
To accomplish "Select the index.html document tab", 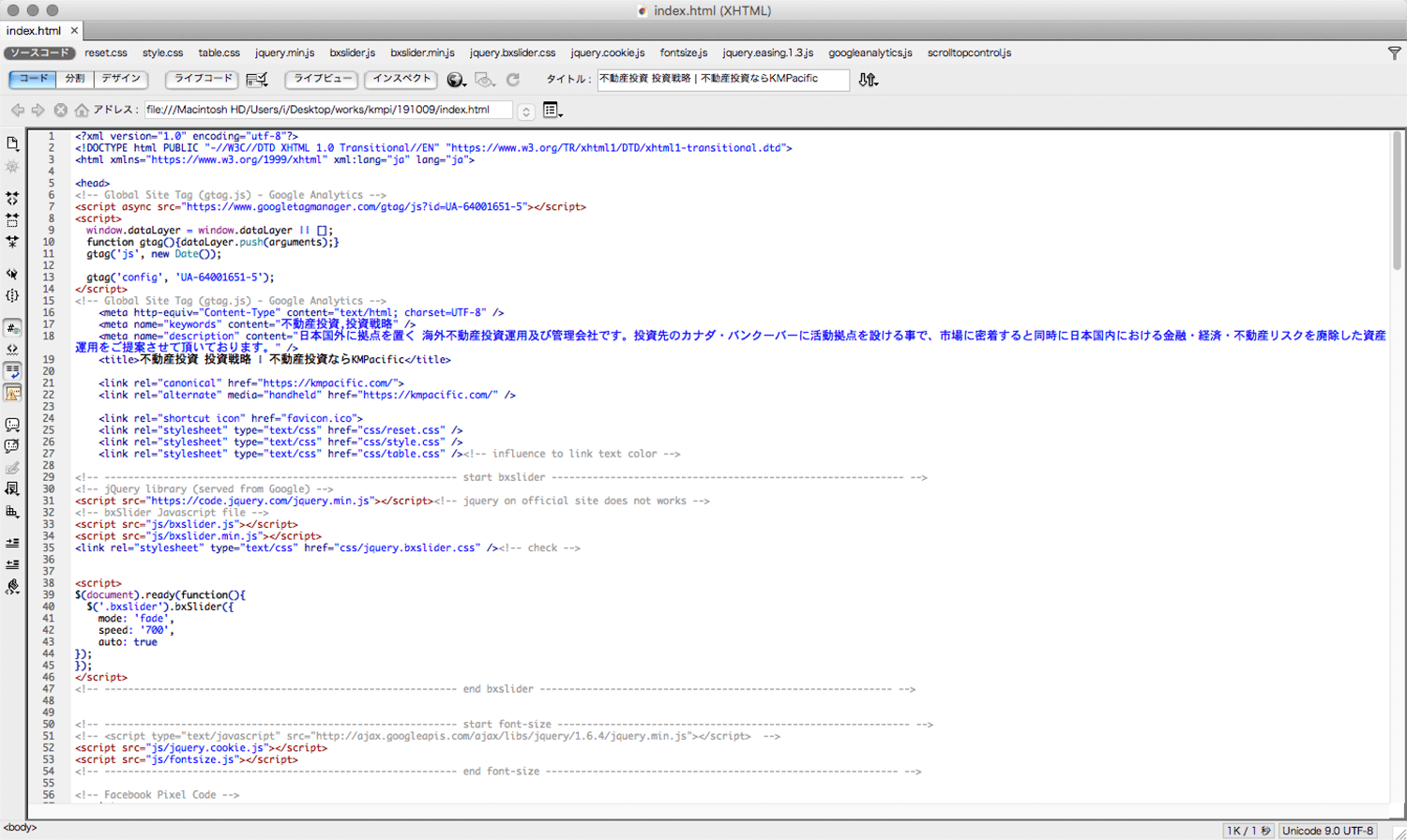I will [x=34, y=31].
